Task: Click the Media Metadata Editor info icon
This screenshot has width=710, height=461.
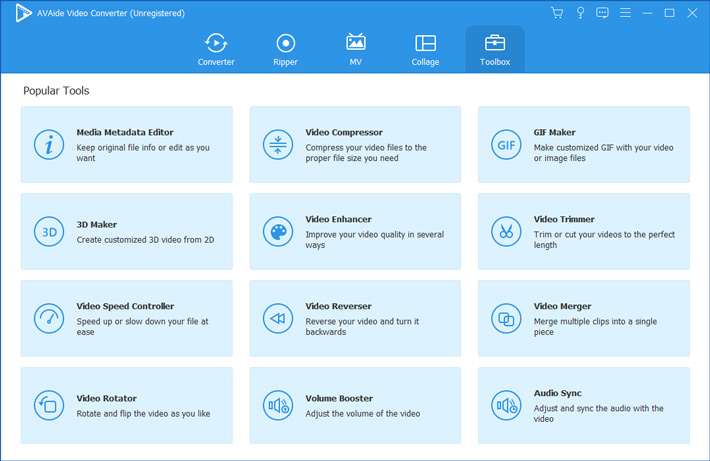Action: click(x=48, y=145)
